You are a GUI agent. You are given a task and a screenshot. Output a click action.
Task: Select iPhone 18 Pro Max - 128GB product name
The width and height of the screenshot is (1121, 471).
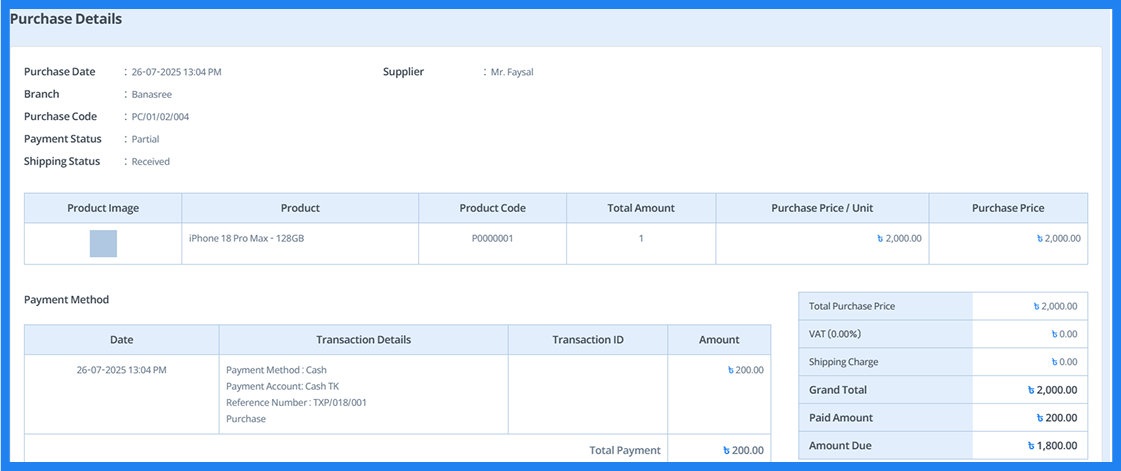point(247,239)
